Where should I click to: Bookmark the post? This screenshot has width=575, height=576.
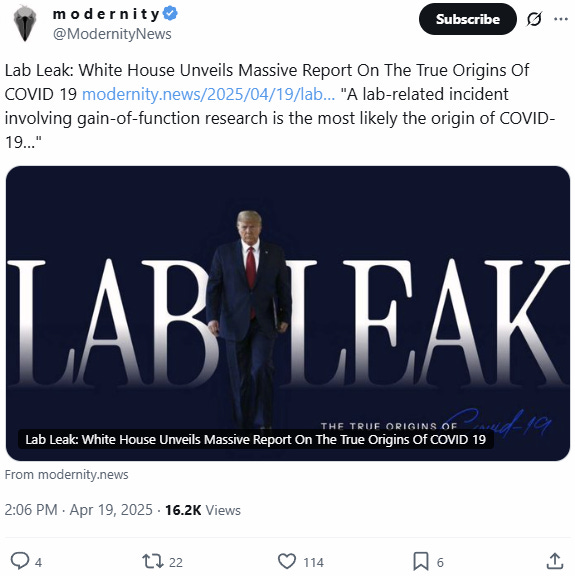421,561
